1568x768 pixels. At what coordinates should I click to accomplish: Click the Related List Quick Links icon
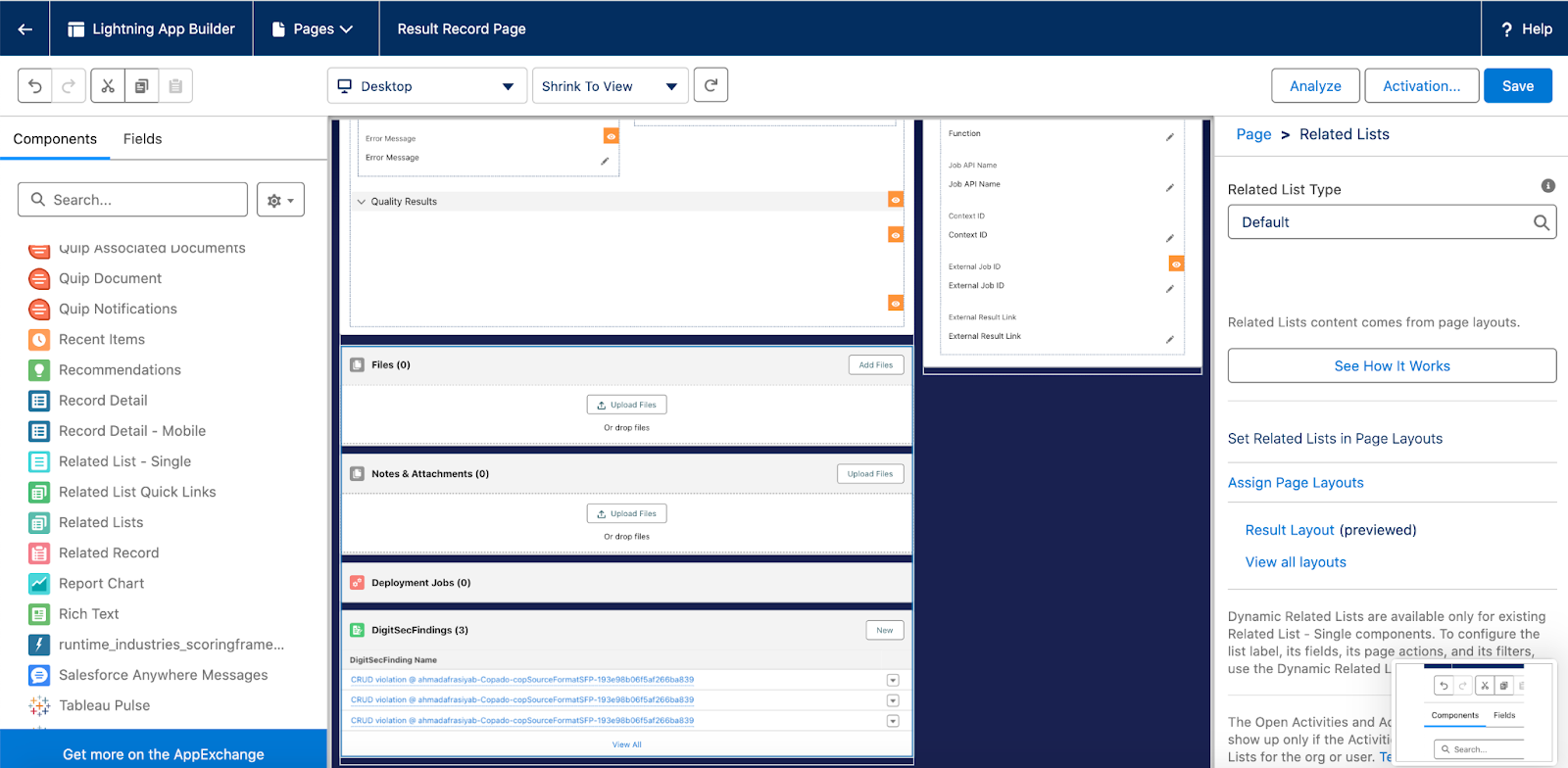coord(39,492)
